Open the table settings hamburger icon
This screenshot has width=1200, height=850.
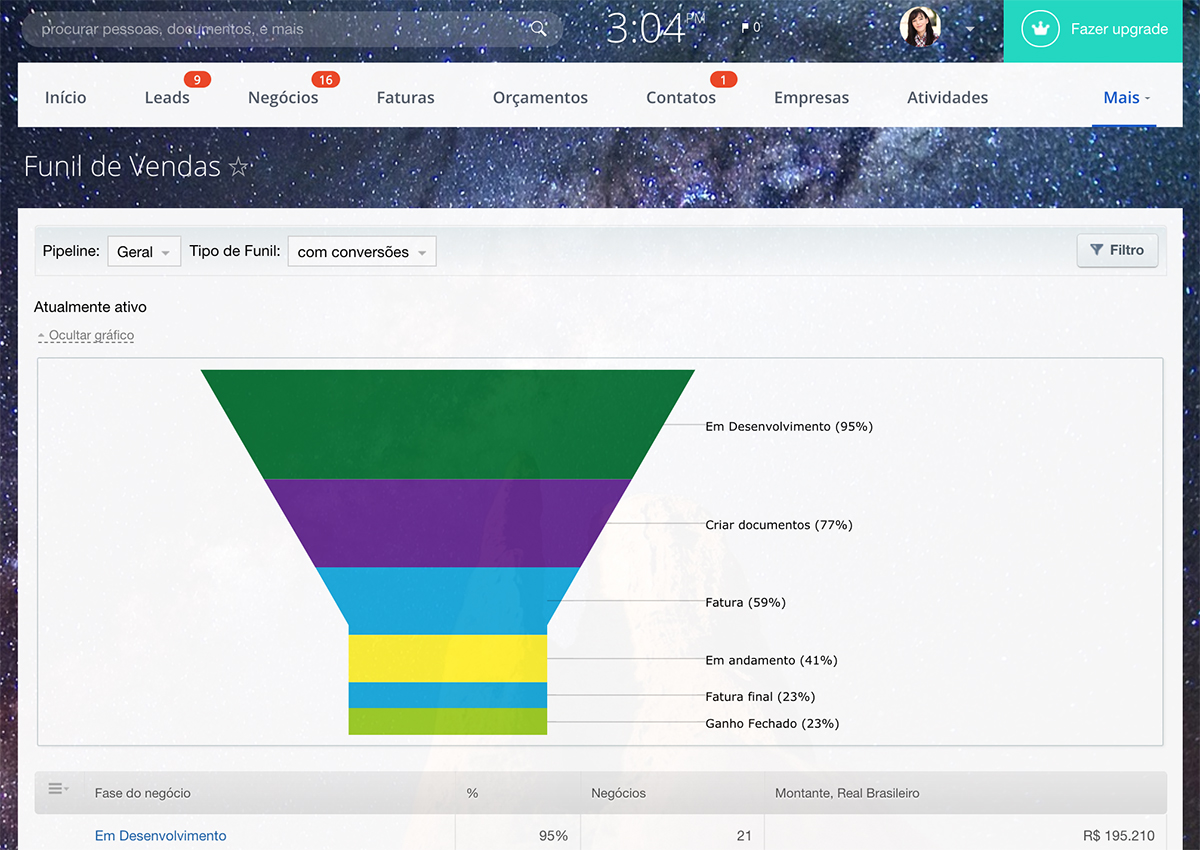click(x=58, y=789)
